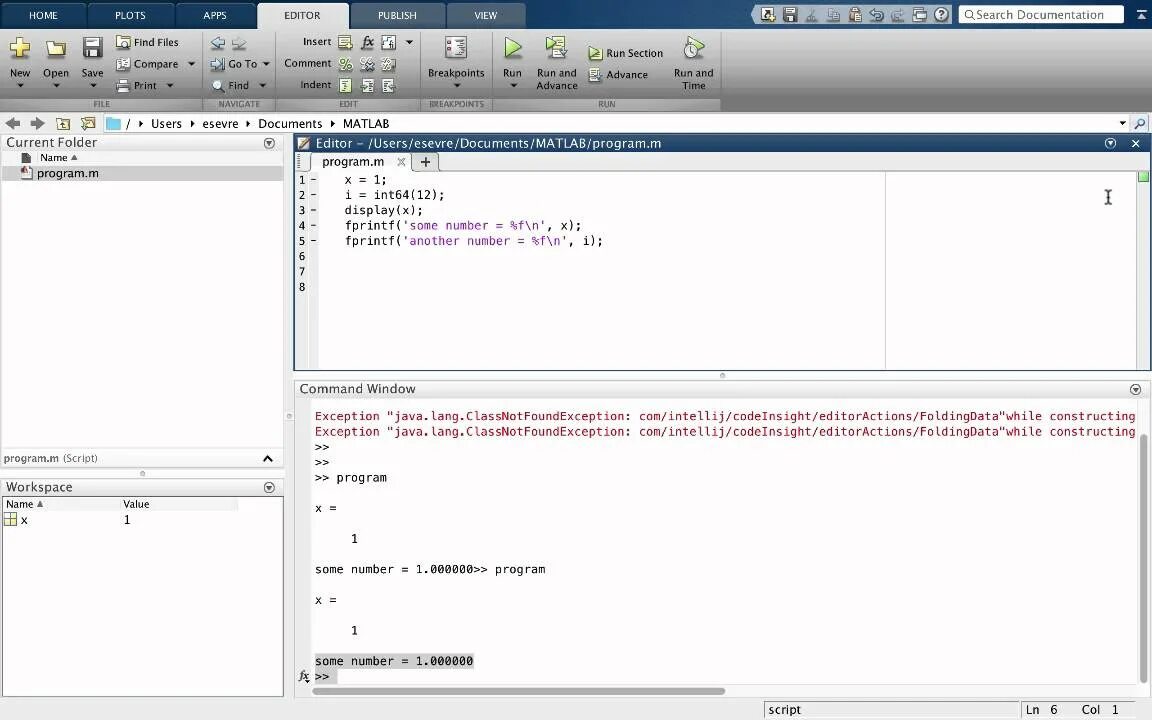Click the comment percent icon
Image resolution: width=1152 pixels, height=720 pixels.
tap(345, 64)
